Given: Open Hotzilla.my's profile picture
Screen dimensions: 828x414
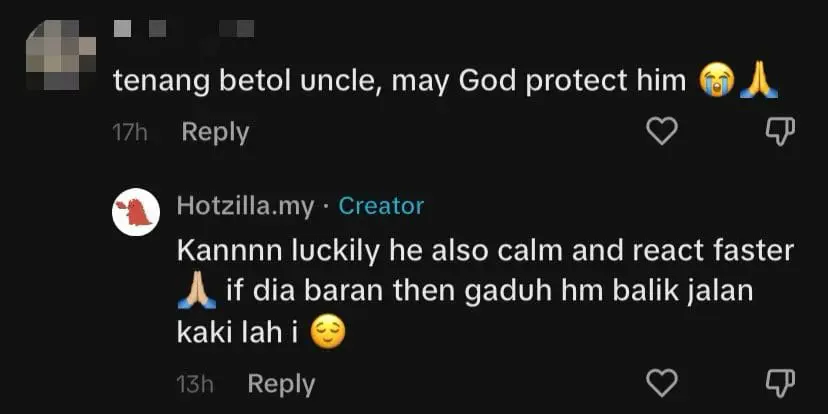Looking at the screenshot, I should click(136, 211).
